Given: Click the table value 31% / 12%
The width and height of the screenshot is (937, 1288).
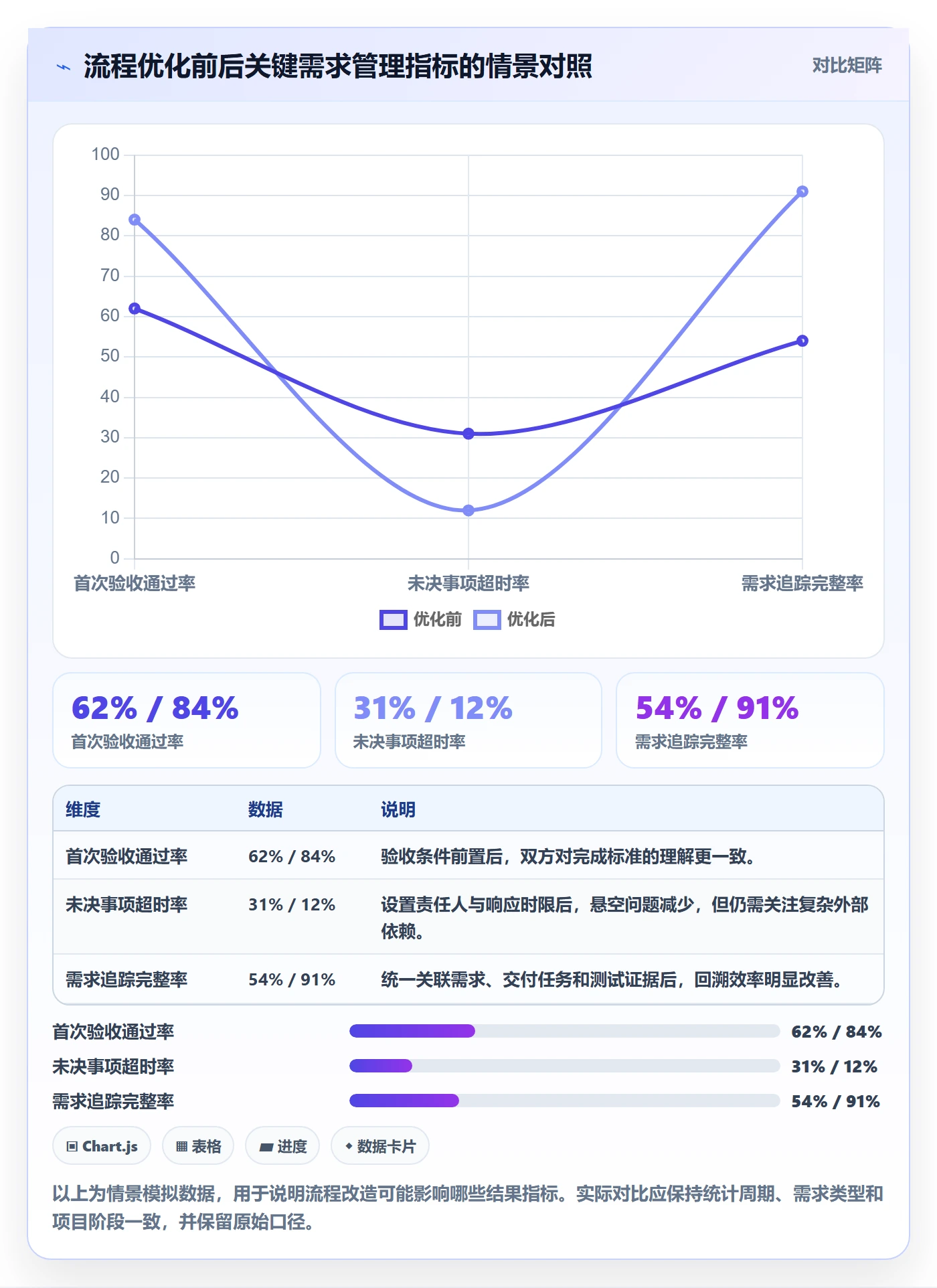Looking at the screenshot, I should [292, 904].
